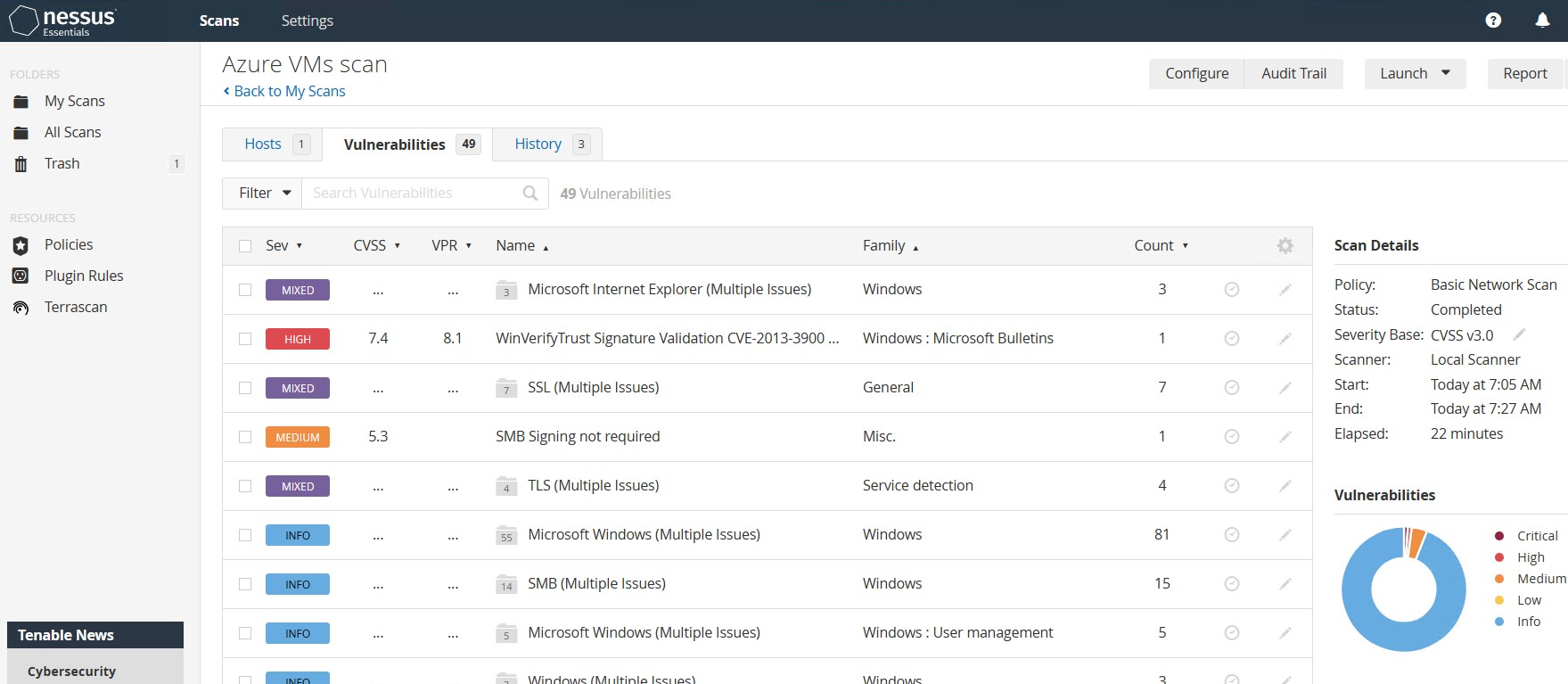Click the Critical legend color dot
Image resolution: width=1568 pixels, height=684 pixels.
point(1499,536)
